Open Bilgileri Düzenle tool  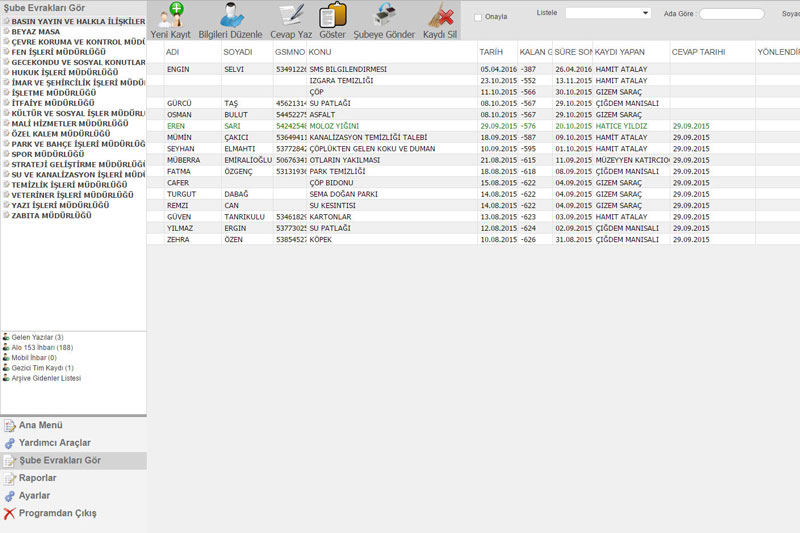(x=231, y=15)
